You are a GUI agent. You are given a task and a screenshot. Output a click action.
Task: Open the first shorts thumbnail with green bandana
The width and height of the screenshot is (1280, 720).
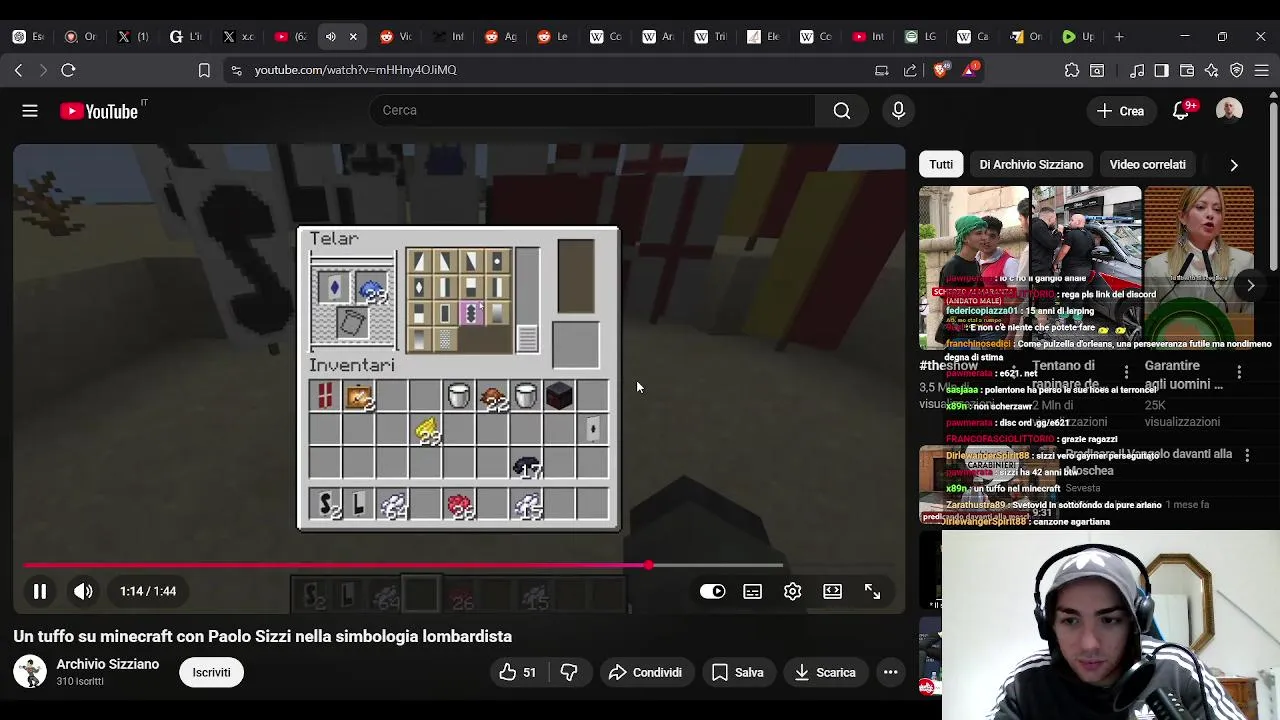[x=973, y=266]
